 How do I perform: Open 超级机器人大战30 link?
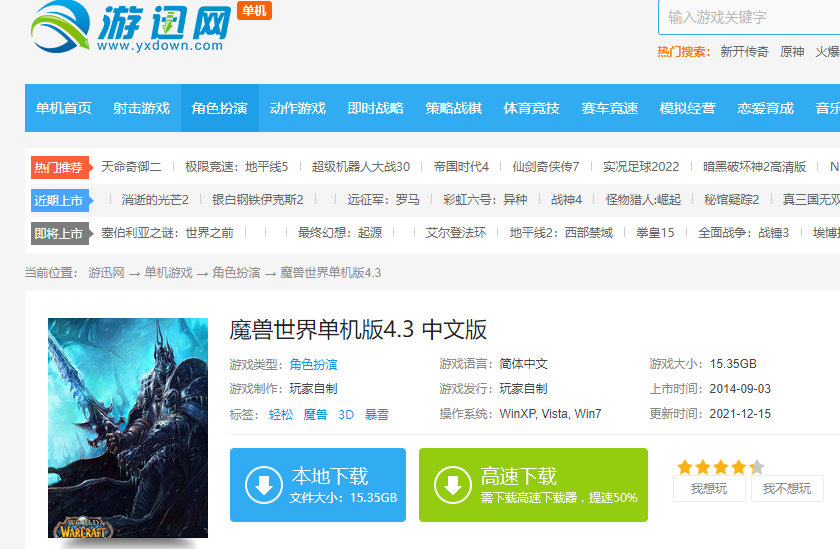[x=361, y=167]
